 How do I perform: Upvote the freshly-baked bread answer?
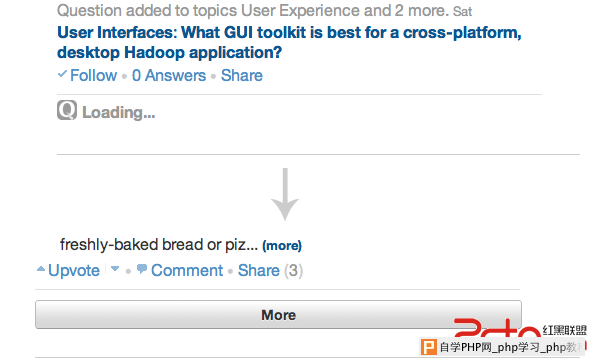click(74, 270)
